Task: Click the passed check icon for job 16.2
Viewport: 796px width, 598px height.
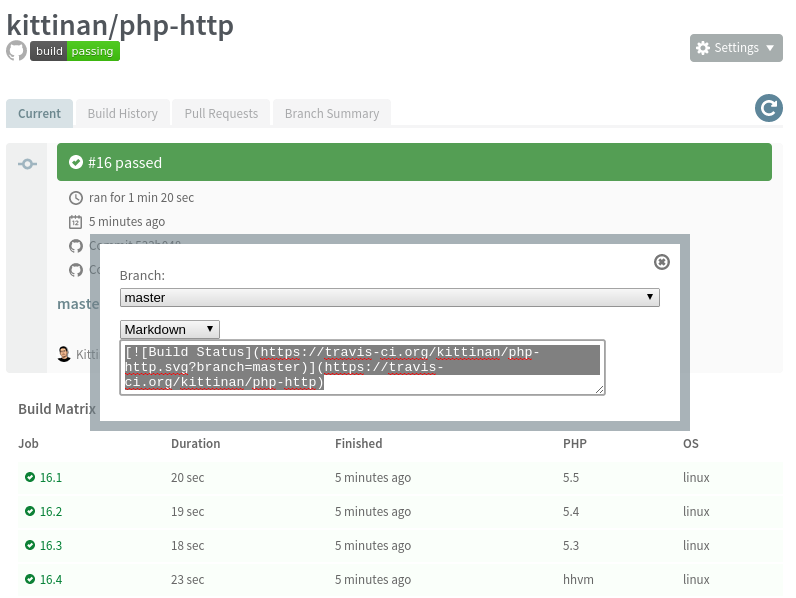Action: [x=30, y=511]
